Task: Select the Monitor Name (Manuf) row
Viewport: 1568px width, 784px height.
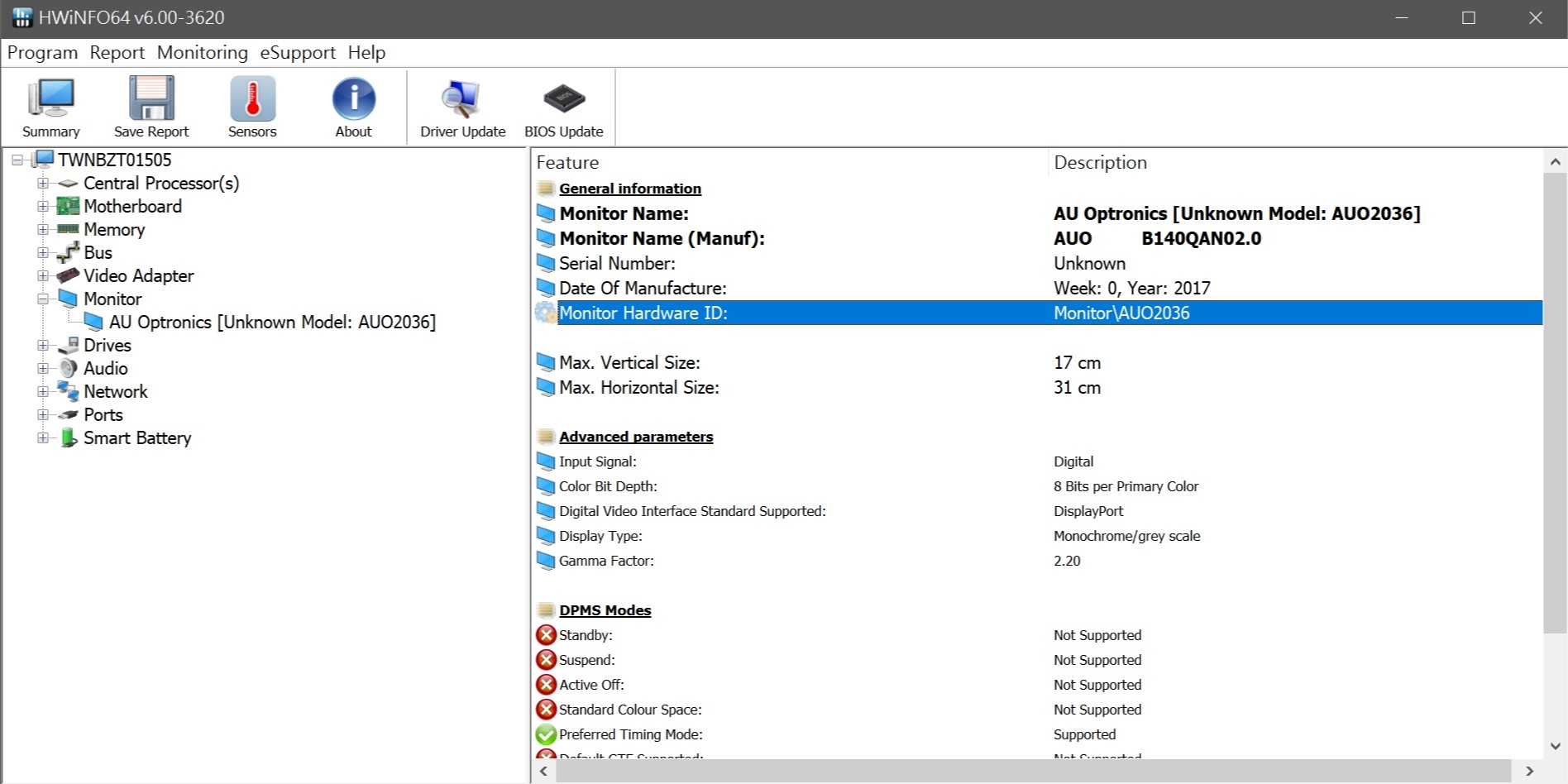Action: (x=1038, y=238)
